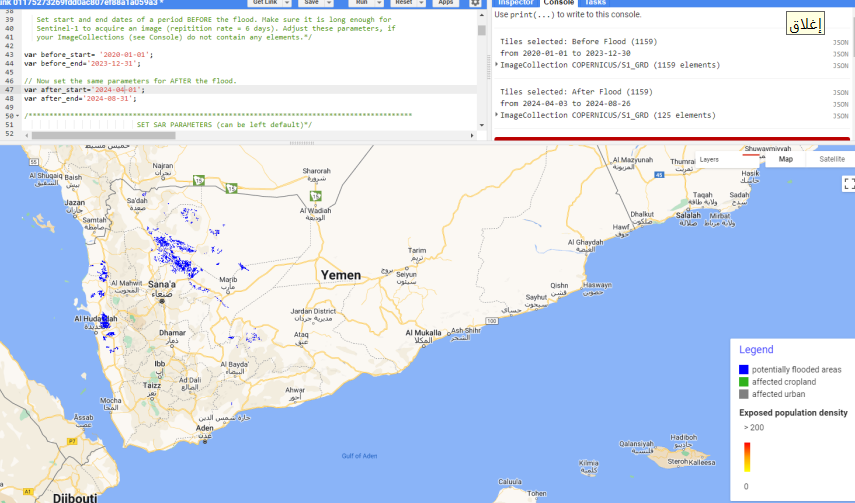Click the Apps button in the toolbar

pyautogui.click(x=445, y=3)
